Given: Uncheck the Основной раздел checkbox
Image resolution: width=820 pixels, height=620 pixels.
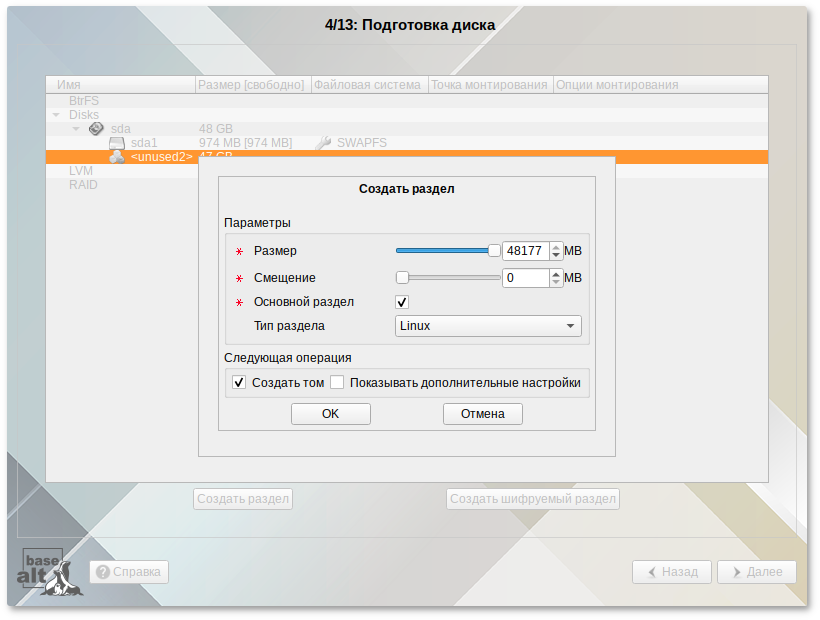Looking at the screenshot, I should click(402, 301).
